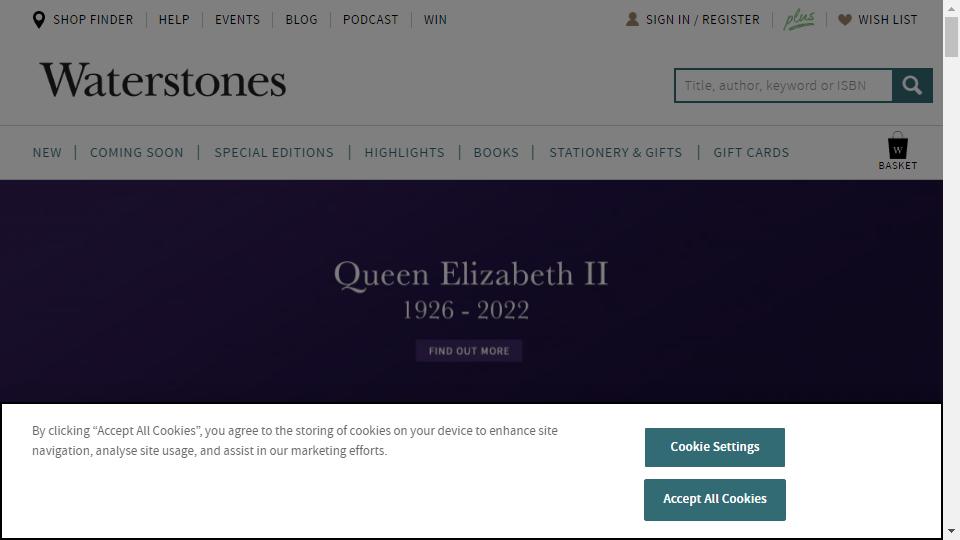The image size is (960, 540).
Task: Select Special Editions in the navigation
Action: [x=274, y=152]
